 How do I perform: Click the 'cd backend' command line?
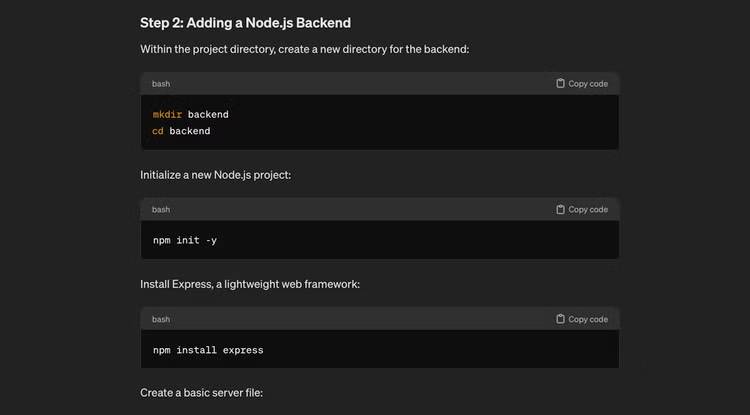pyautogui.click(x=181, y=131)
